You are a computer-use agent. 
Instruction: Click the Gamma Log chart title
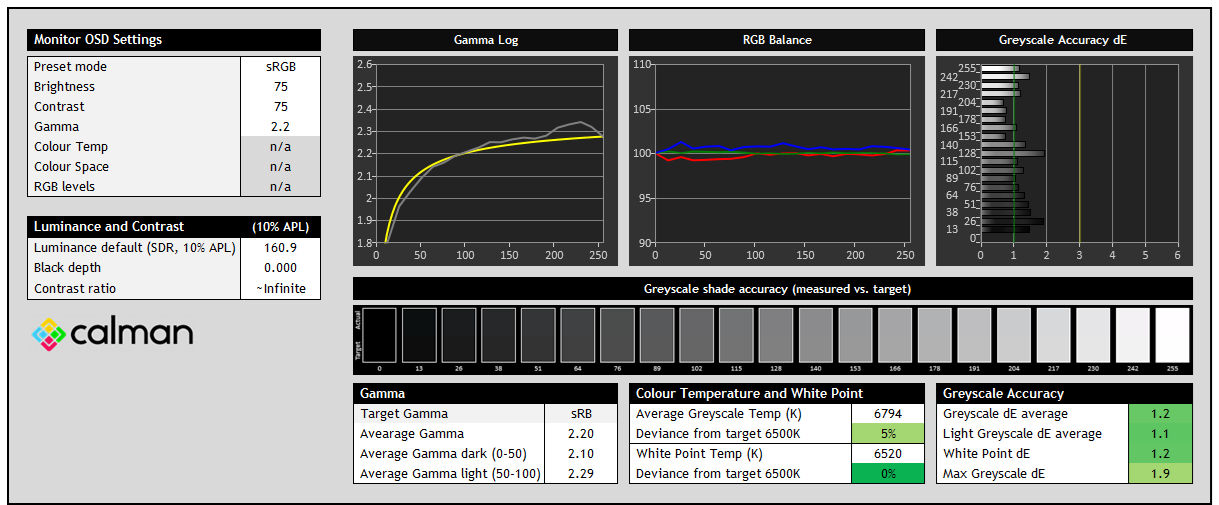point(486,40)
